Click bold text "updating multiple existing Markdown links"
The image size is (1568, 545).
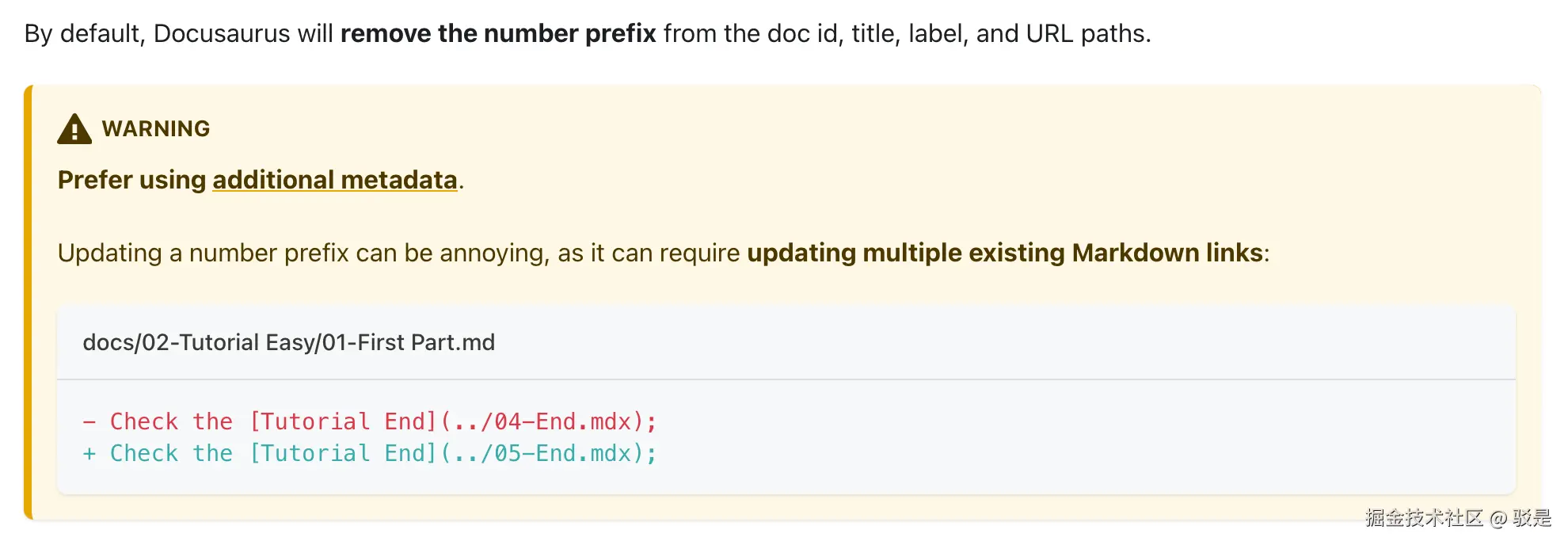pos(1004,253)
